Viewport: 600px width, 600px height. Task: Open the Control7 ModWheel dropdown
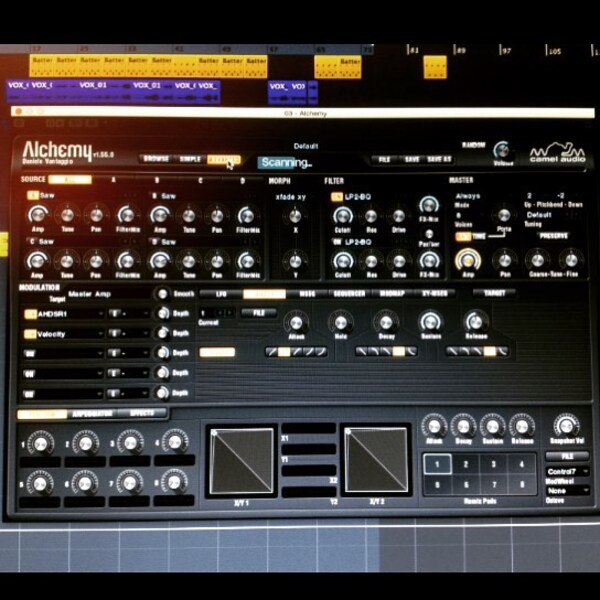(567, 471)
